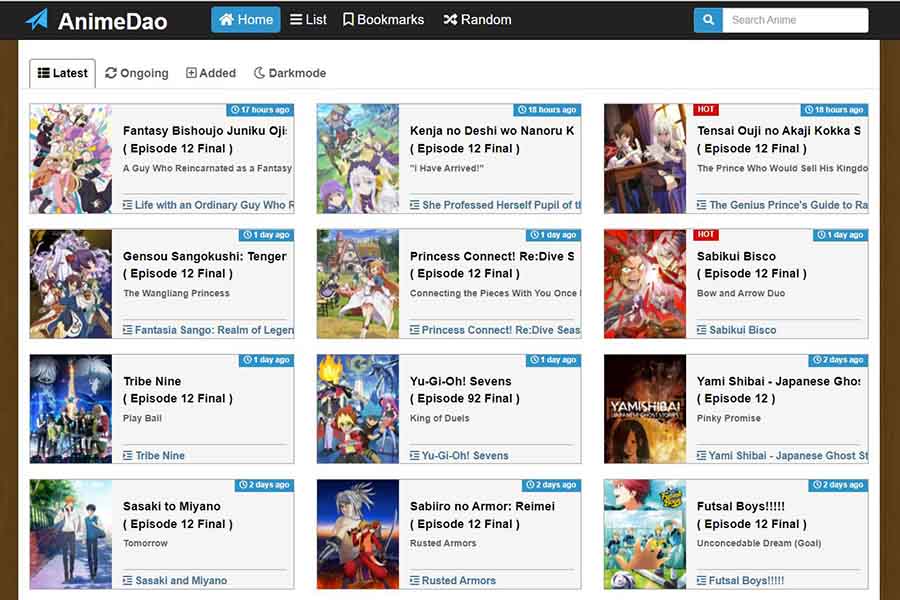
Task: Click the HOT badge on Tensai Ouji card
Action: point(706,109)
